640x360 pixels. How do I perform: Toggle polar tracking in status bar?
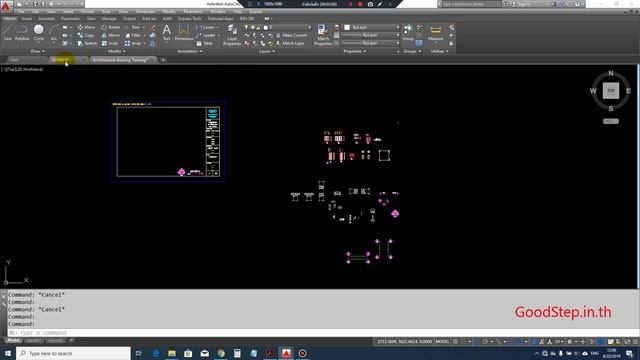pos(485,342)
